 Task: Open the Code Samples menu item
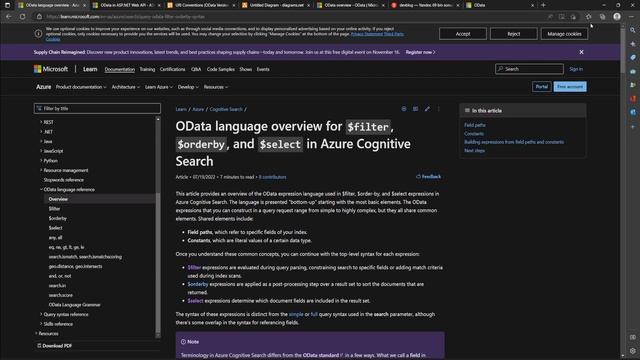click(221, 69)
